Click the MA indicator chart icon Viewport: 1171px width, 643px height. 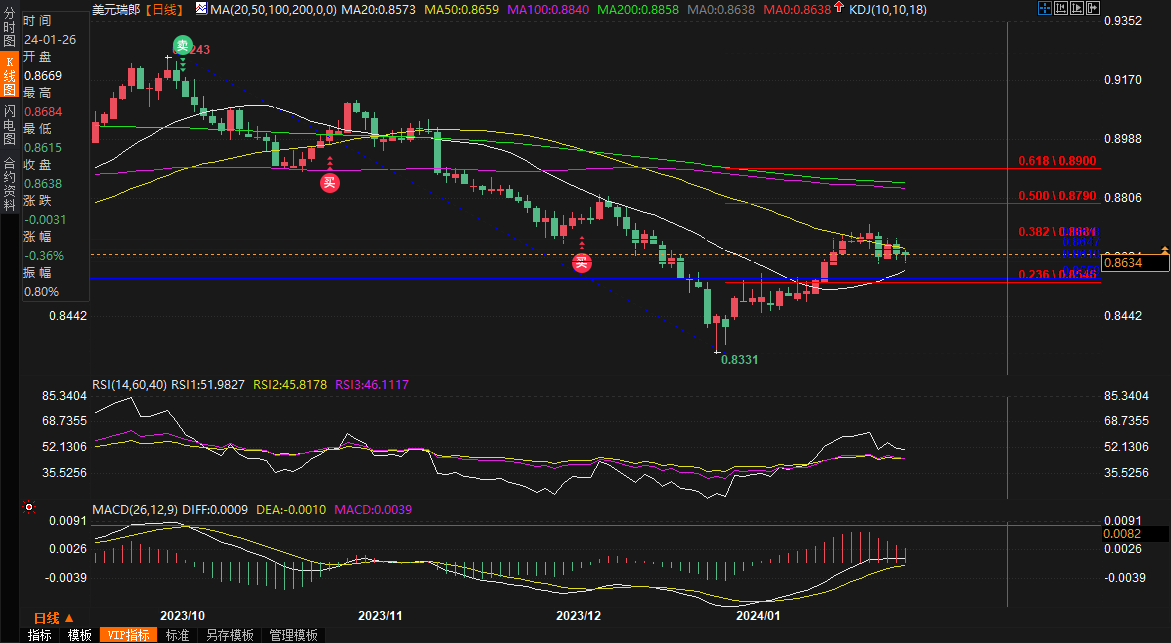[202, 9]
